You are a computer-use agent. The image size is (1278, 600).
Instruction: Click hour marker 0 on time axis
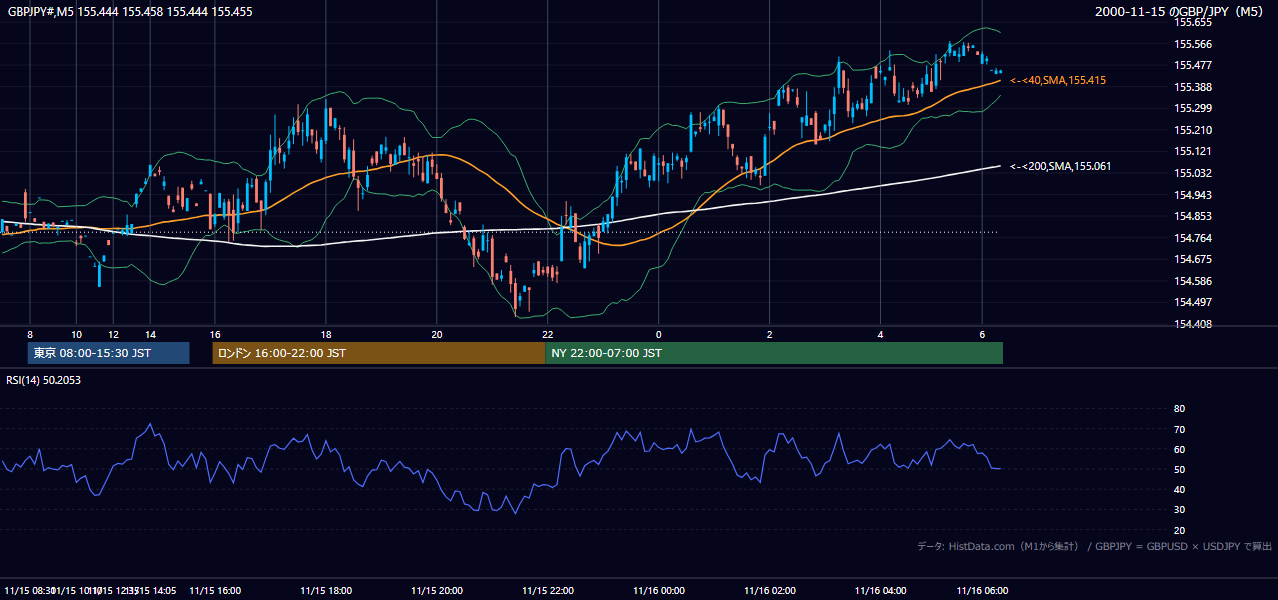659,334
